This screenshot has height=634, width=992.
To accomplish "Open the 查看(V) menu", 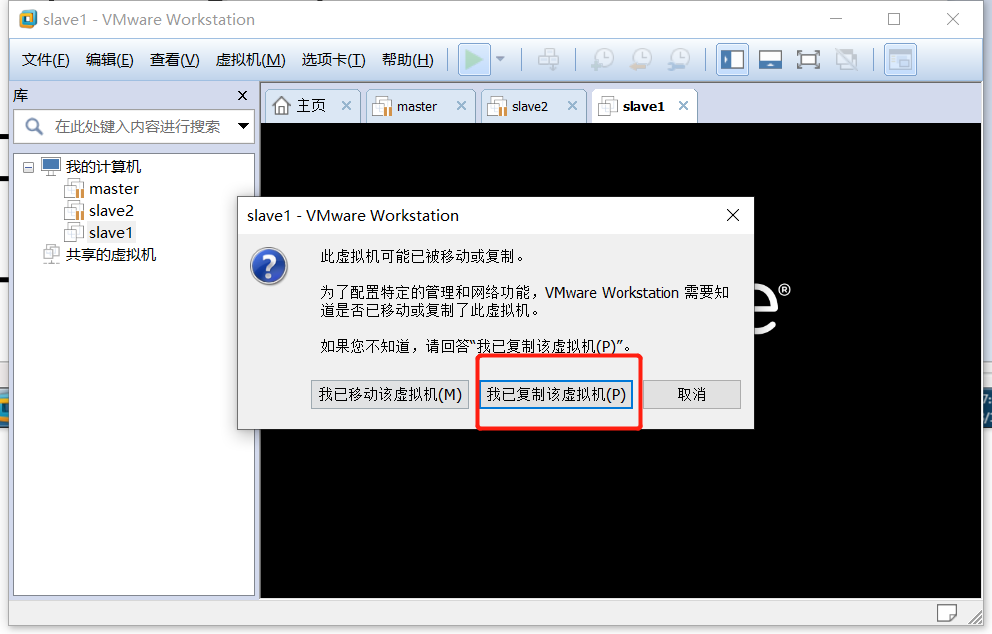I will [x=175, y=60].
